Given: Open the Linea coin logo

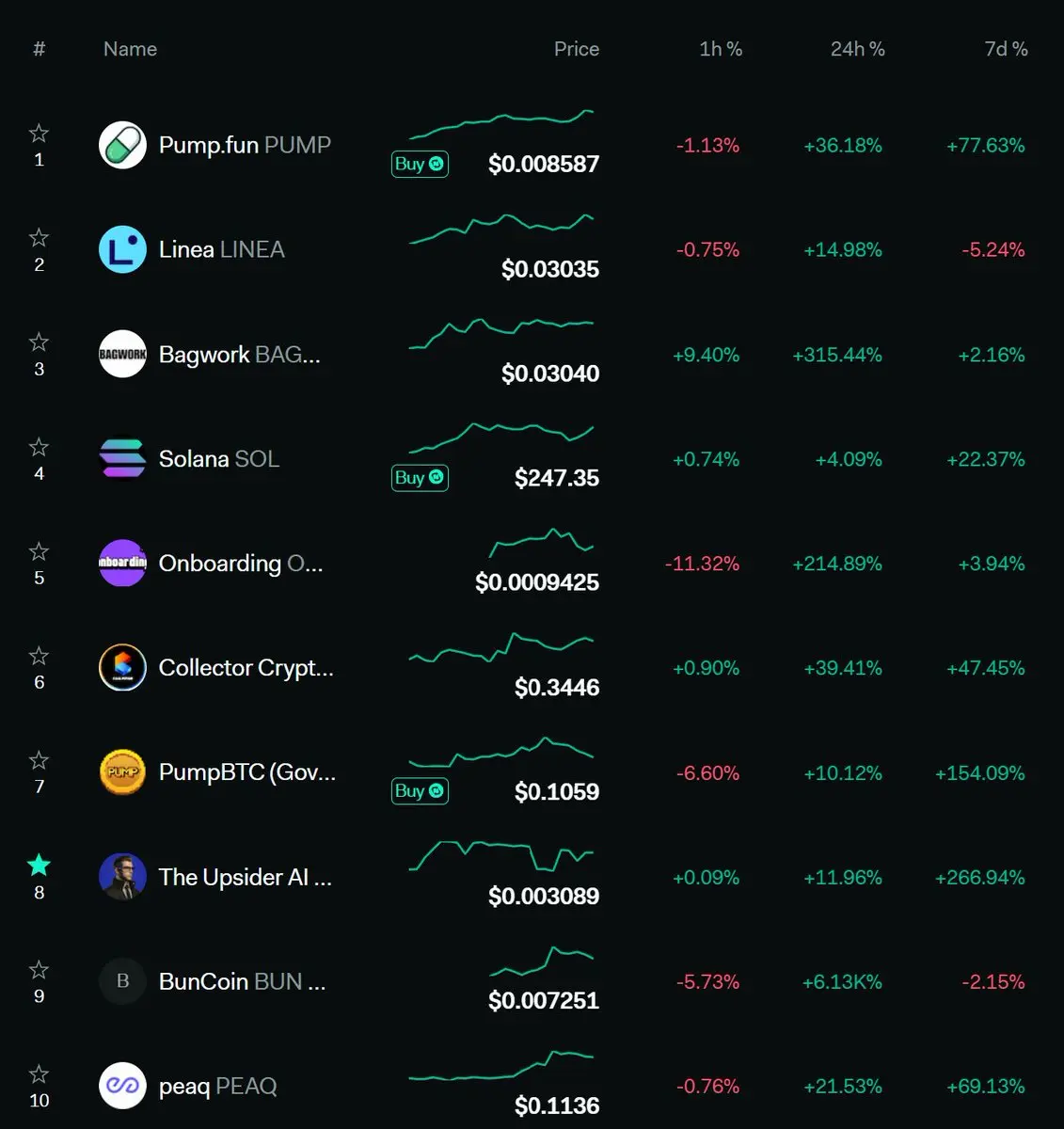Looking at the screenshot, I should coord(122,249).
